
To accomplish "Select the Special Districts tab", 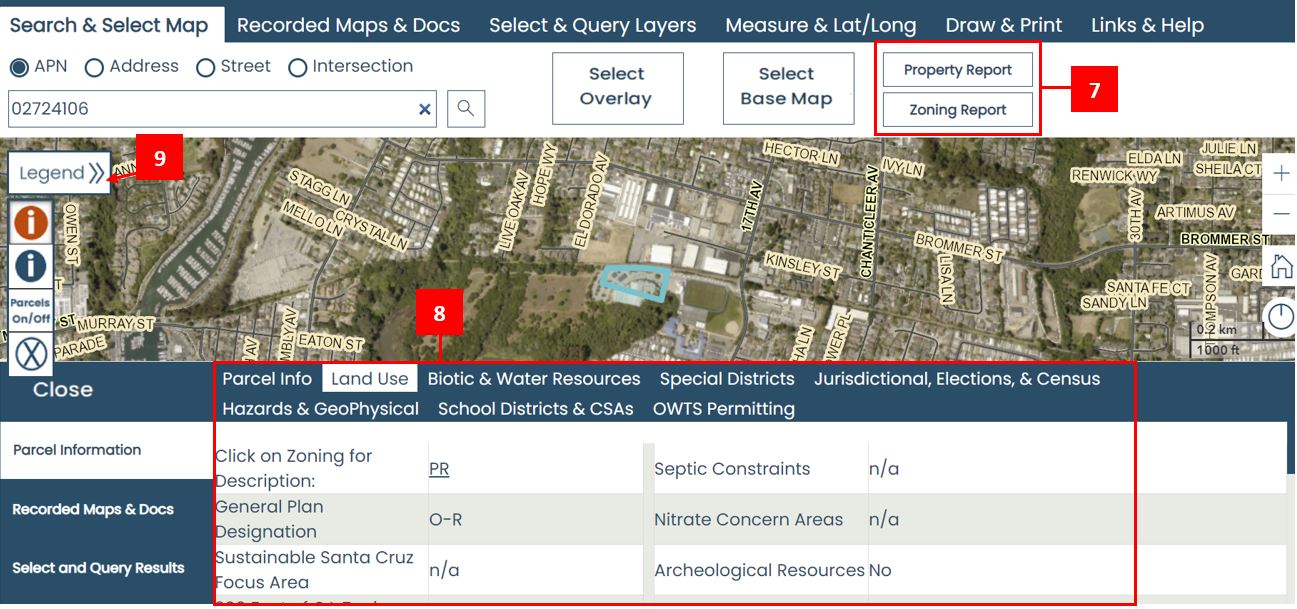I will pyautogui.click(x=727, y=379).
